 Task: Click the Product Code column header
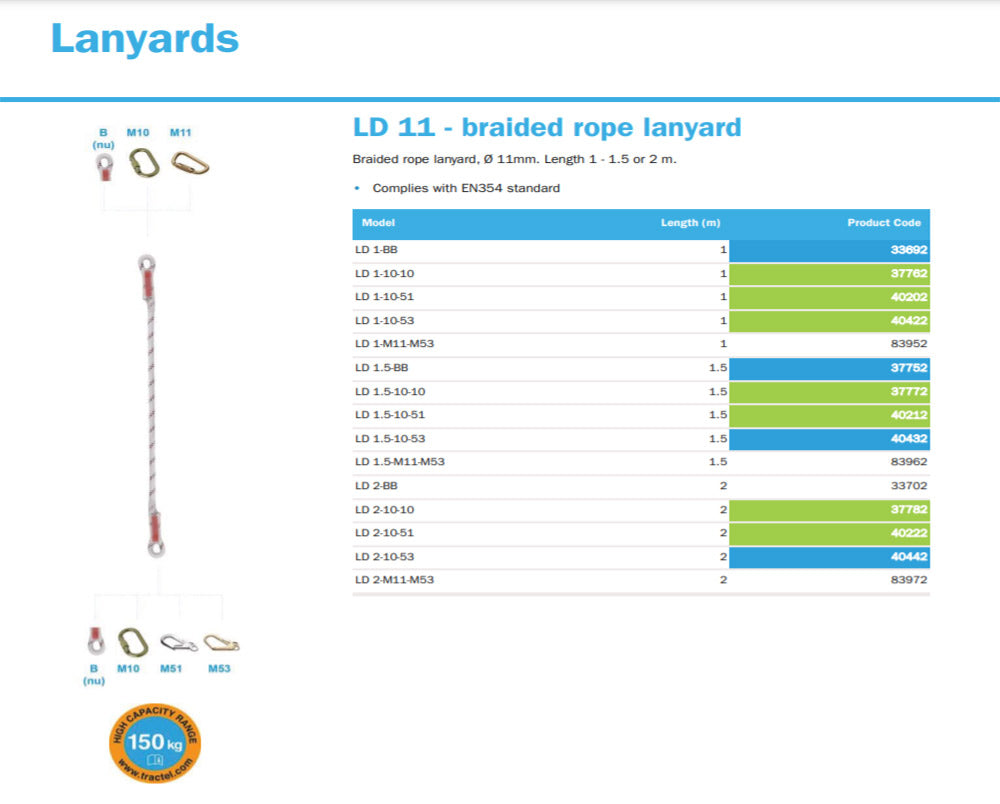[x=883, y=223]
